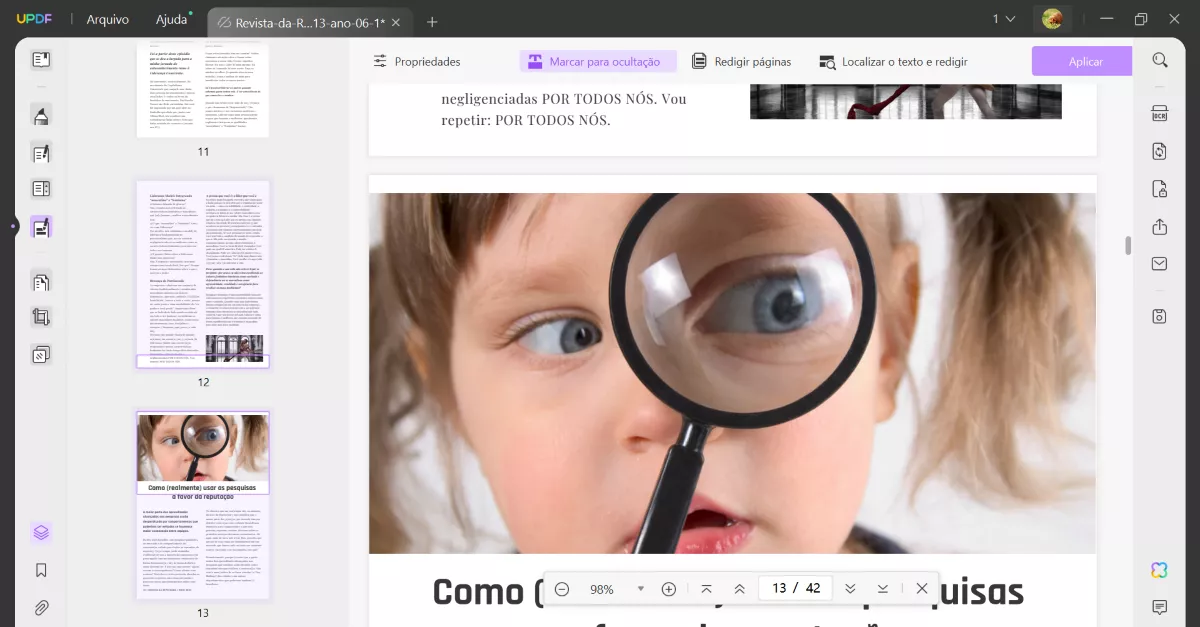Select the Crop Pages tool
Viewport: 1200px width, 627px height.
coord(40,316)
